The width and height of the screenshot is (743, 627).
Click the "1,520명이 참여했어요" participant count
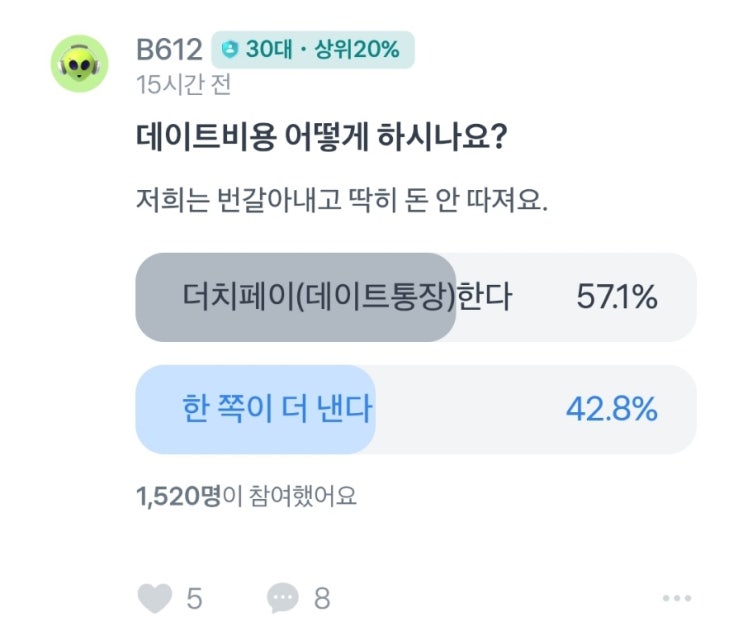click(246, 495)
